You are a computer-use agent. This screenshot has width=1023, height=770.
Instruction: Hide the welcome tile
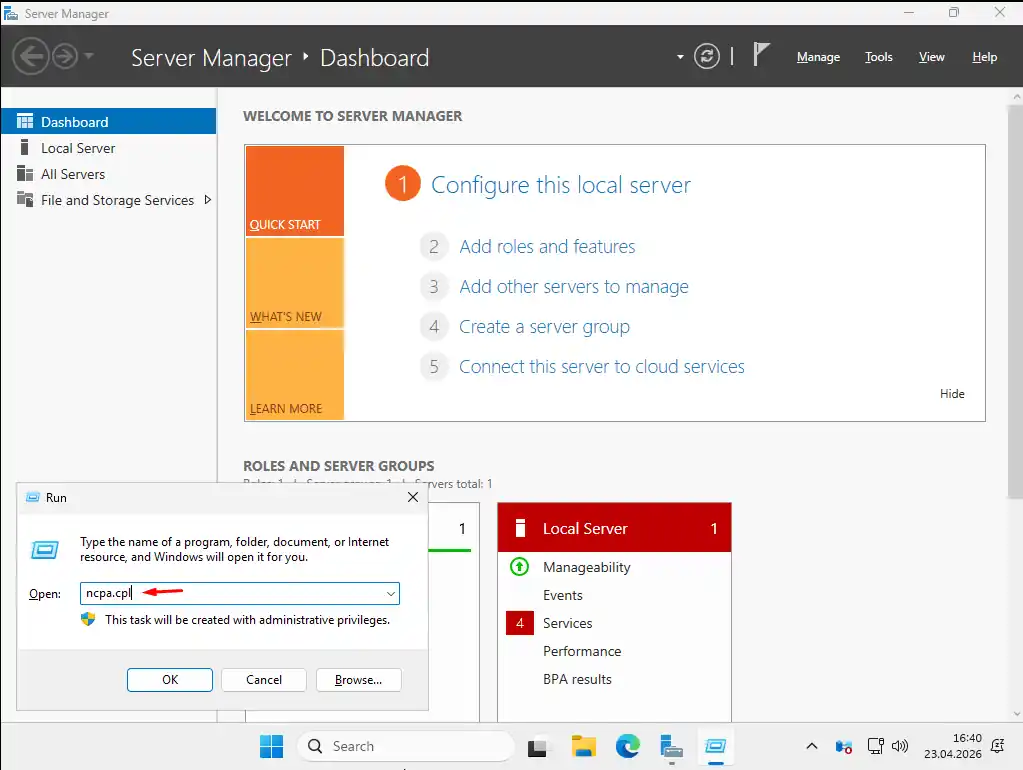tap(952, 393)
